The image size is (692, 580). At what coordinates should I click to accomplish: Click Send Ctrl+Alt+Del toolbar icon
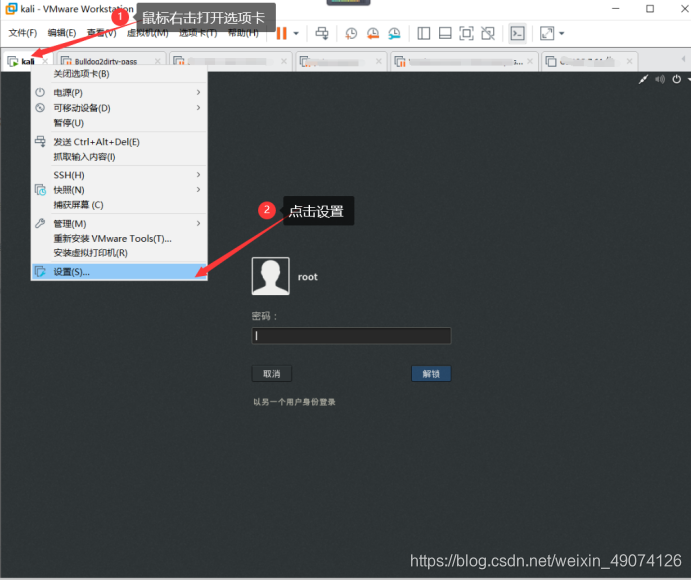click(x=322, y=33)
